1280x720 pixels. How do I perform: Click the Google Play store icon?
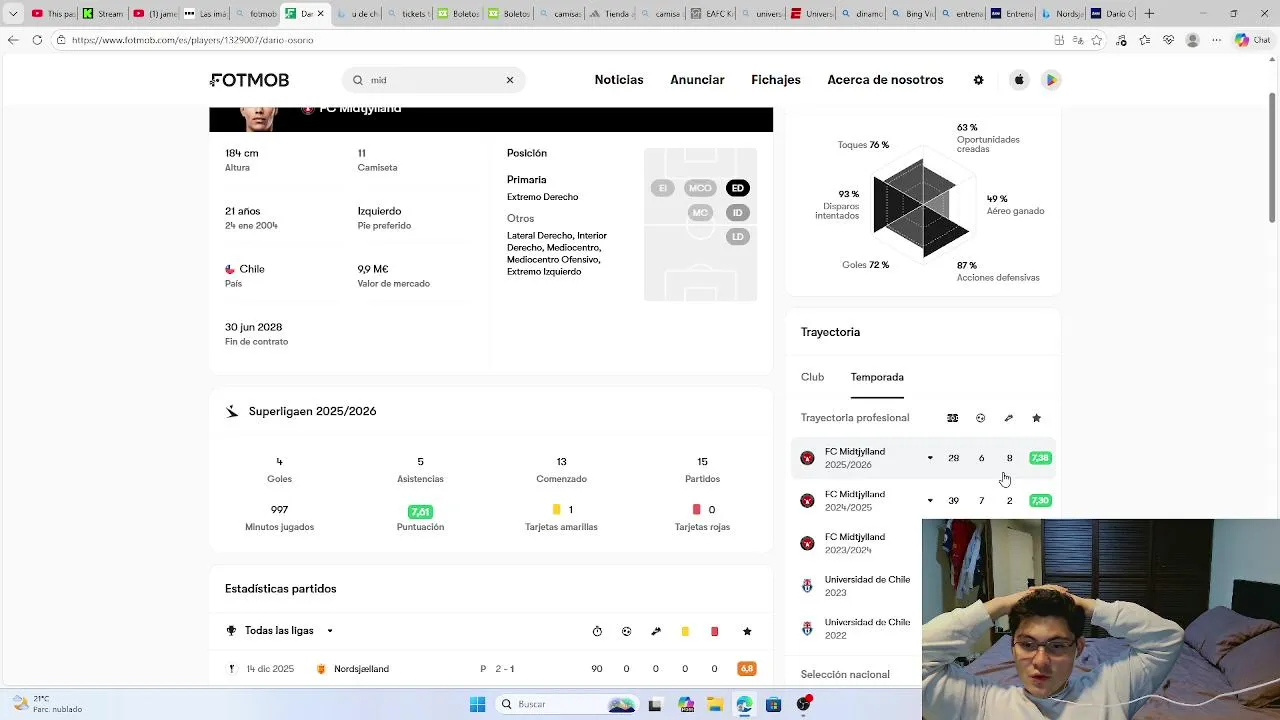pyautogui.click(x=1051, y=80)
